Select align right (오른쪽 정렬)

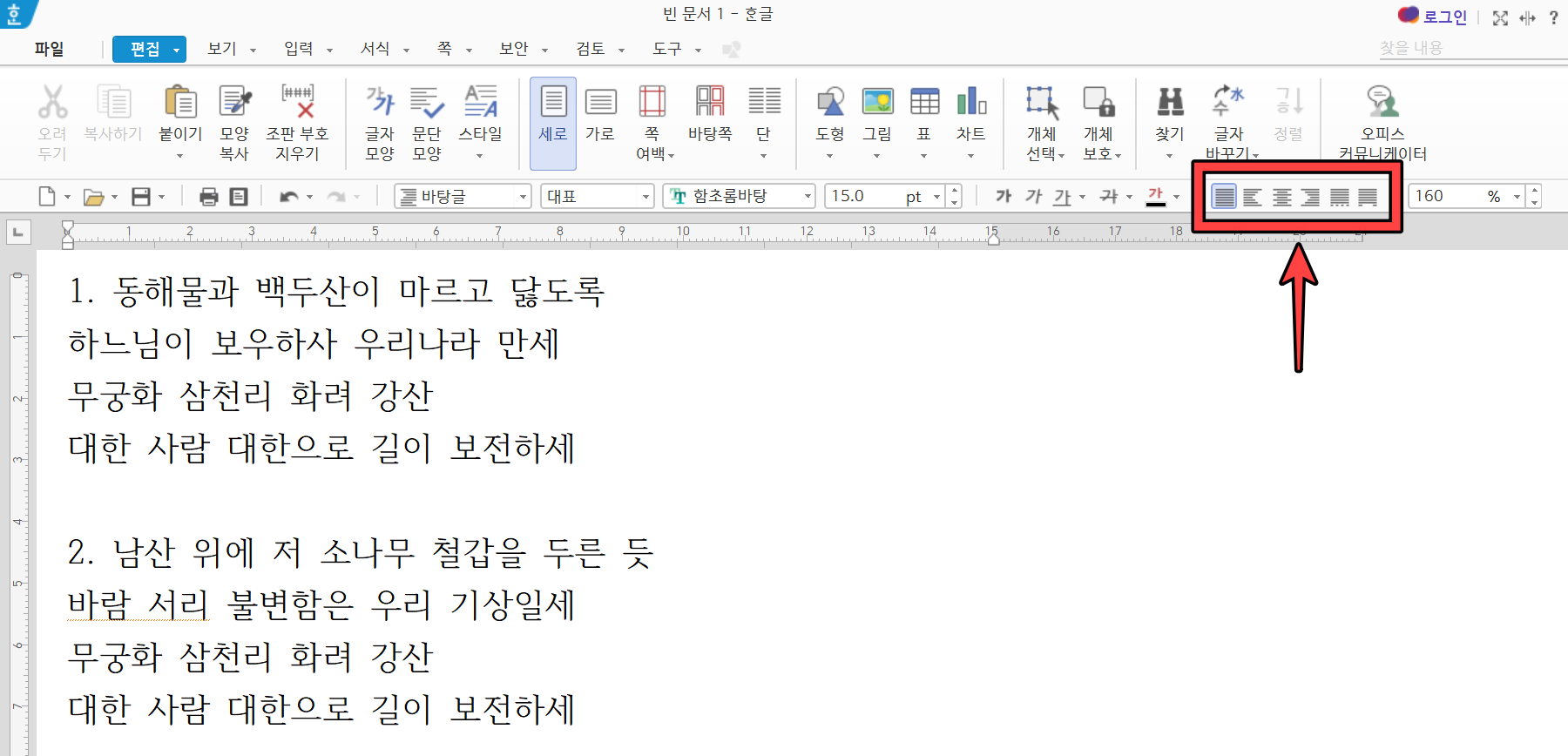(1310, 197)
